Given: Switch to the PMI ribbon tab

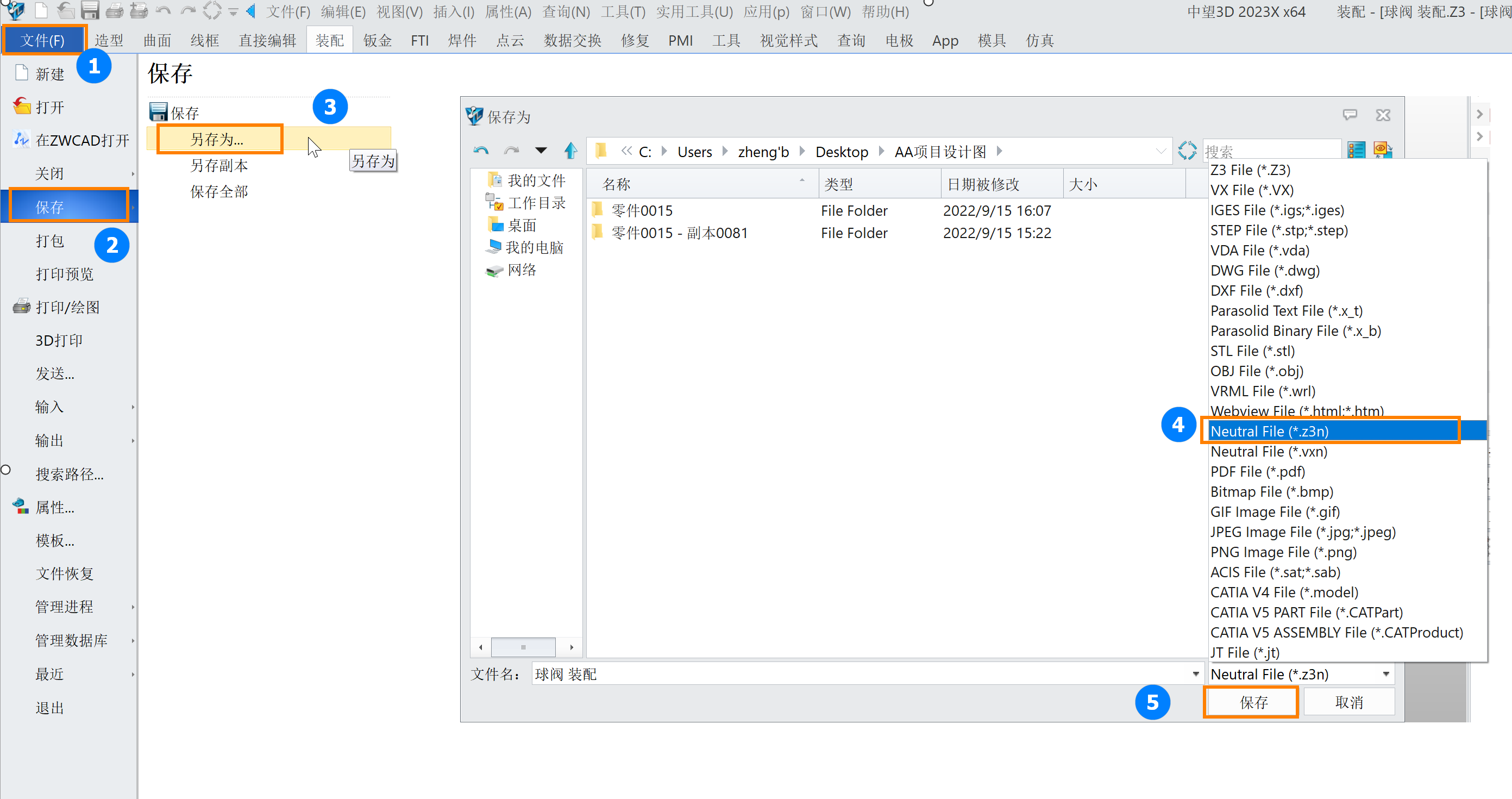Looking at the screenshot, I should point(680,41).
